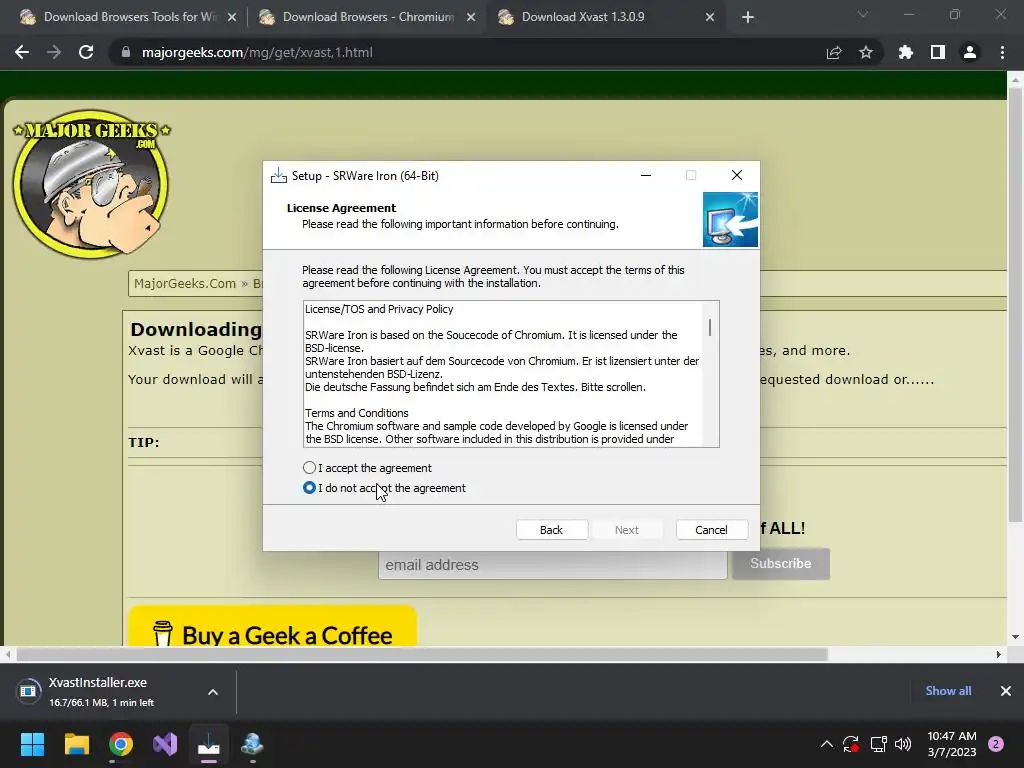Screen dimensions: 1024x768
Task: Select 'I accept the agreement' radio button
Action: click(310, 468)
